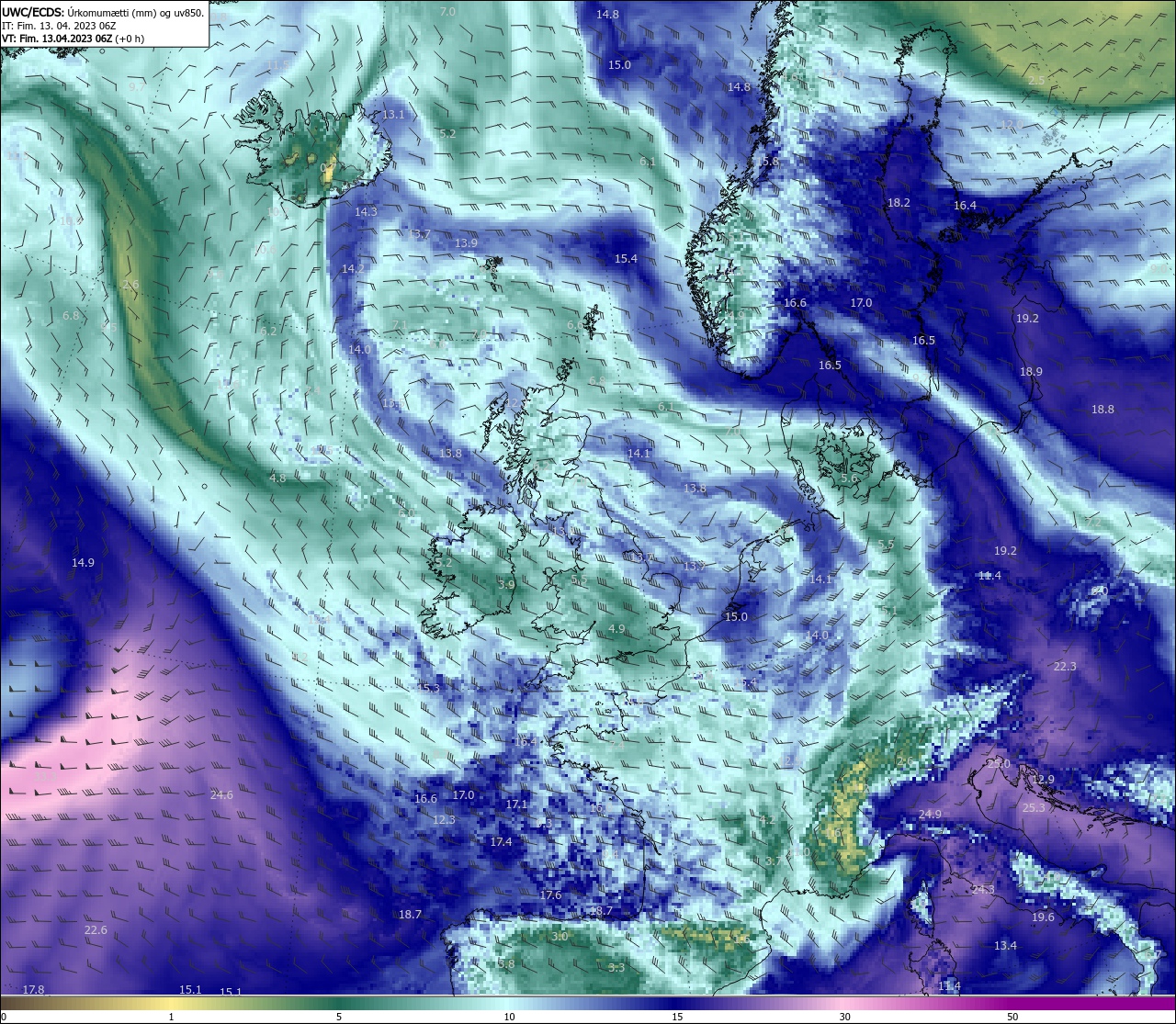
Task: Click the 17.6 value on the map
Action: point(550,895)
